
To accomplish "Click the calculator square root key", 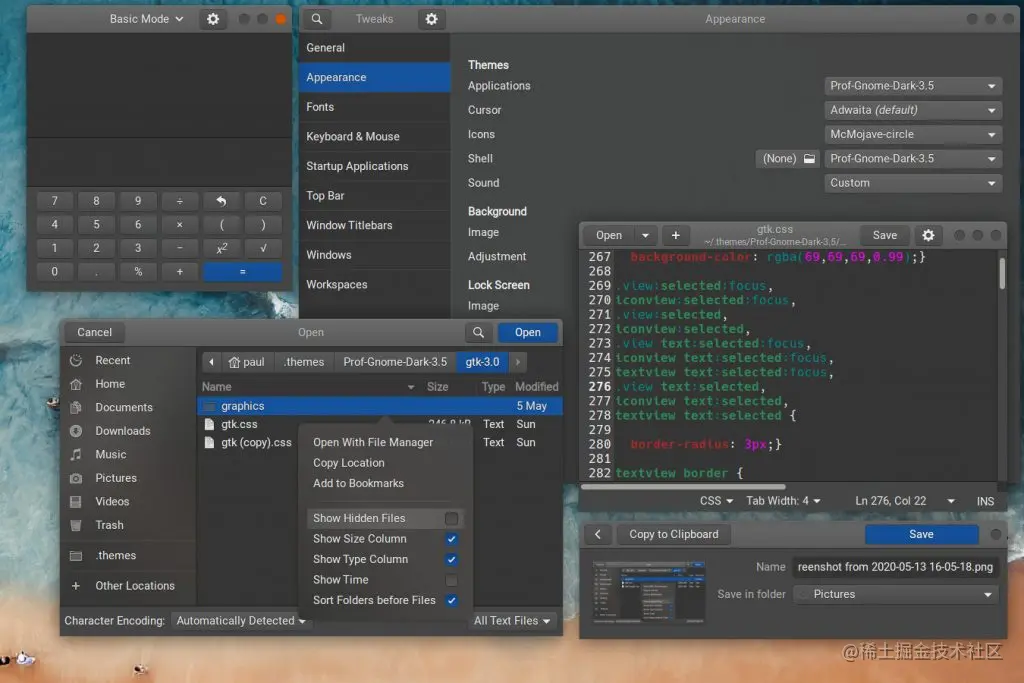I will pyautogui.click(x=263, y=248).
